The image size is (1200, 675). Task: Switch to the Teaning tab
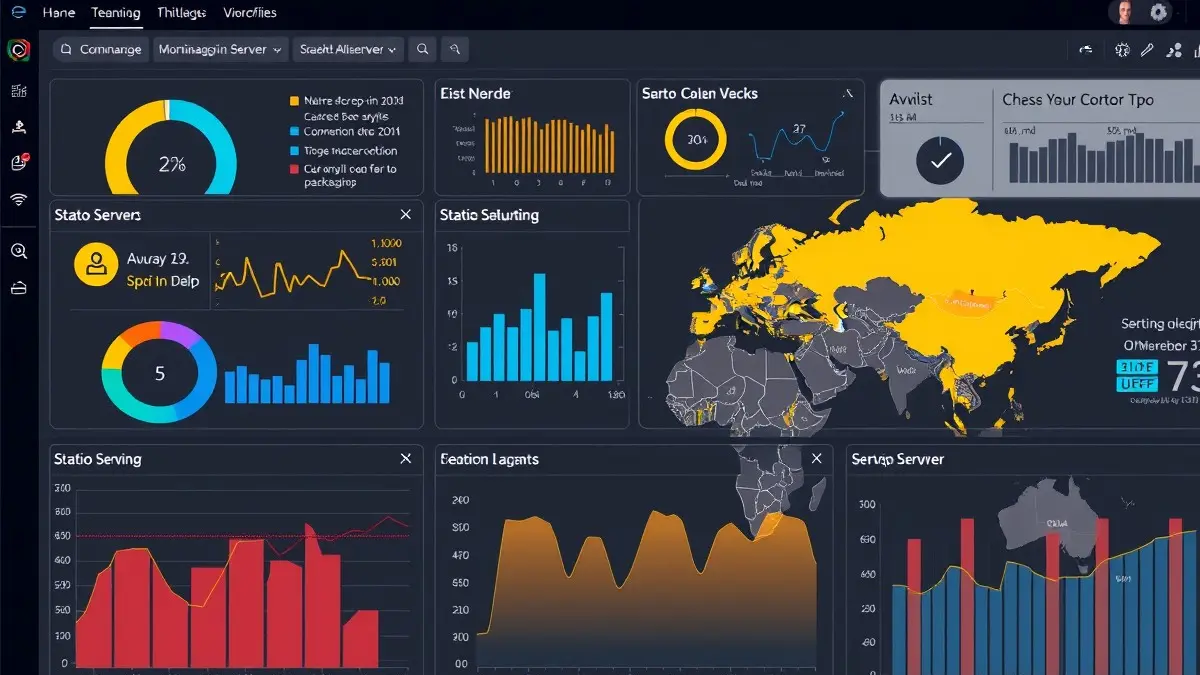(x=115, y=13)
